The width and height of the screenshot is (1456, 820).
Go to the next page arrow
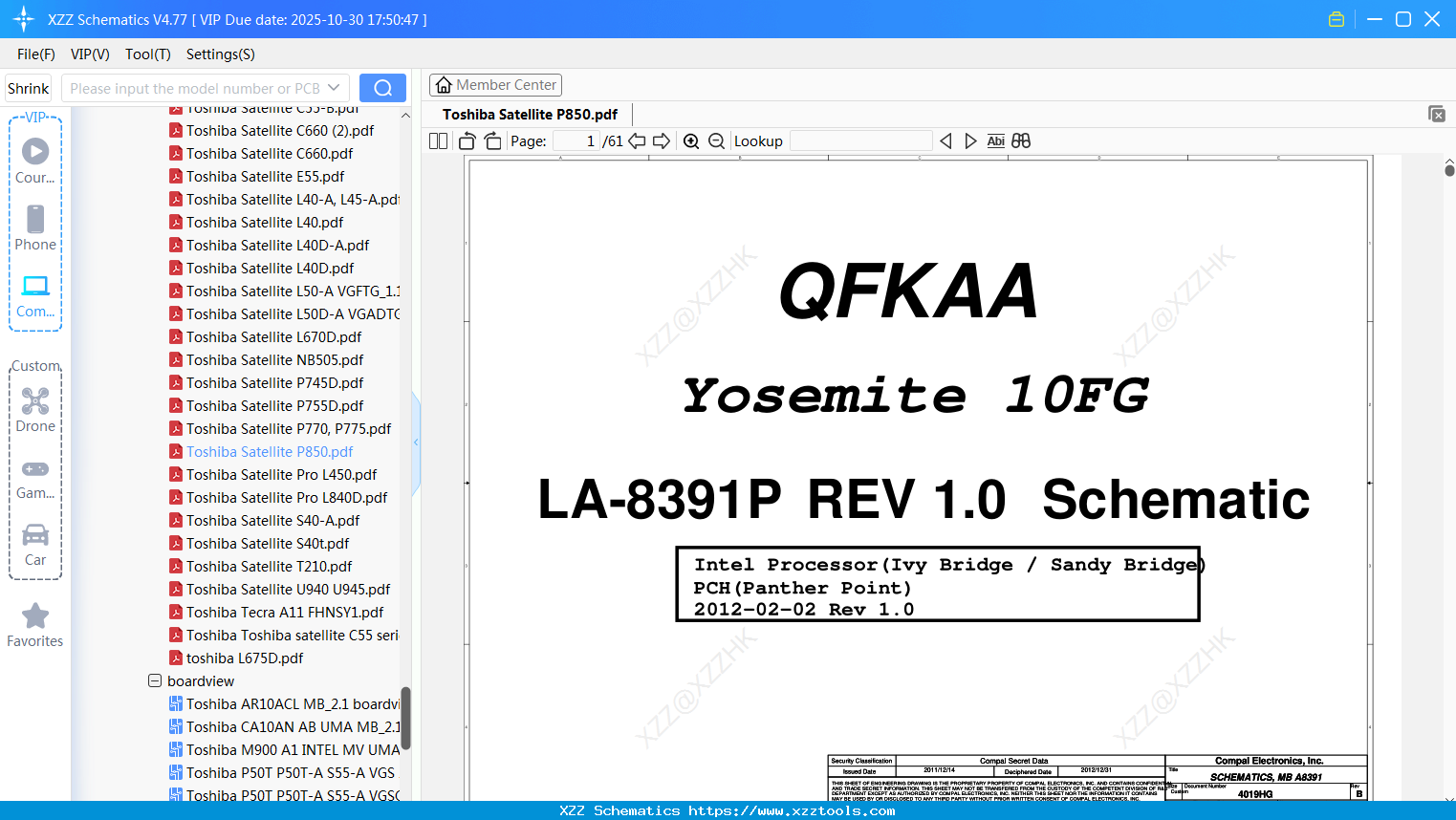662,141
